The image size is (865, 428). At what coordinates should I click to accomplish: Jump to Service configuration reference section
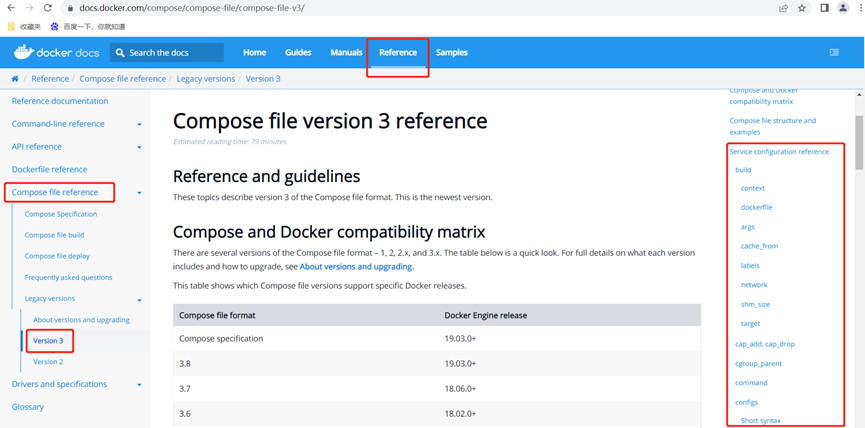[x=779, y=152]
